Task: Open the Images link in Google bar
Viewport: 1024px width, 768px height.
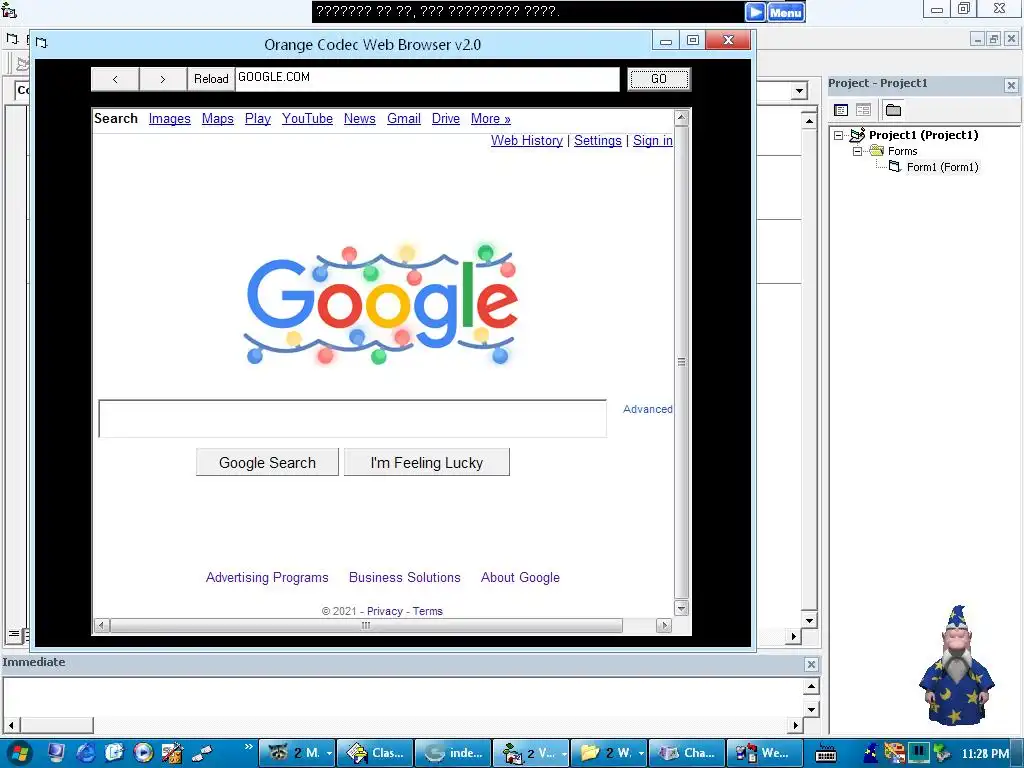Action: 169,118
